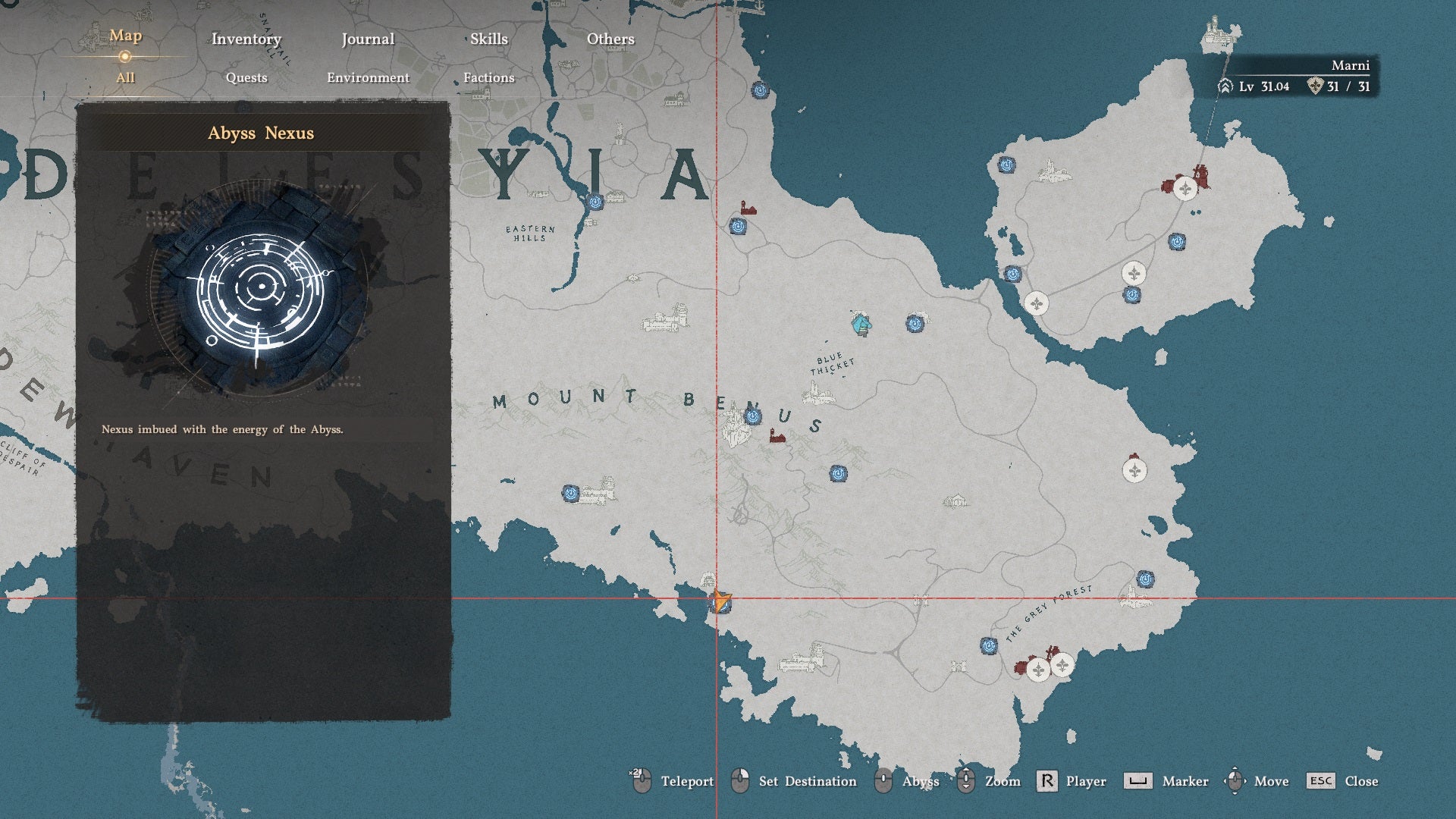Open the Skills tab
1456x819 pixels.
pyautogui.click(x=489, y=39)
